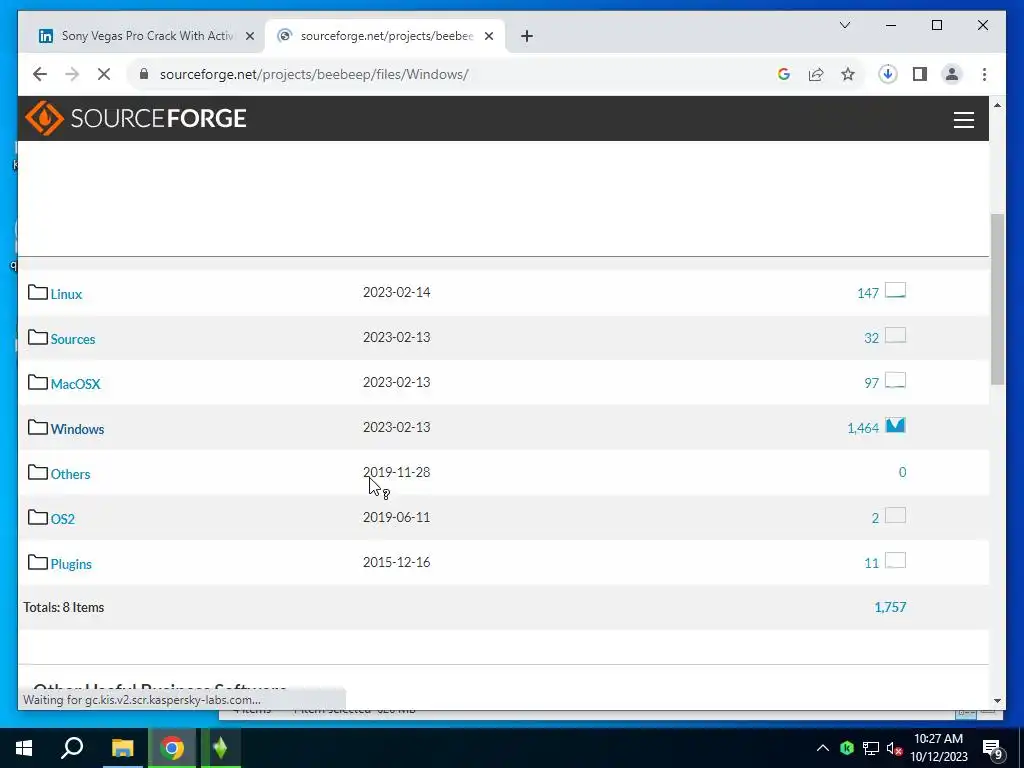Open the MacOSX folder link
This screenshot has height=768, width=1024.
(x=76, y=385)
